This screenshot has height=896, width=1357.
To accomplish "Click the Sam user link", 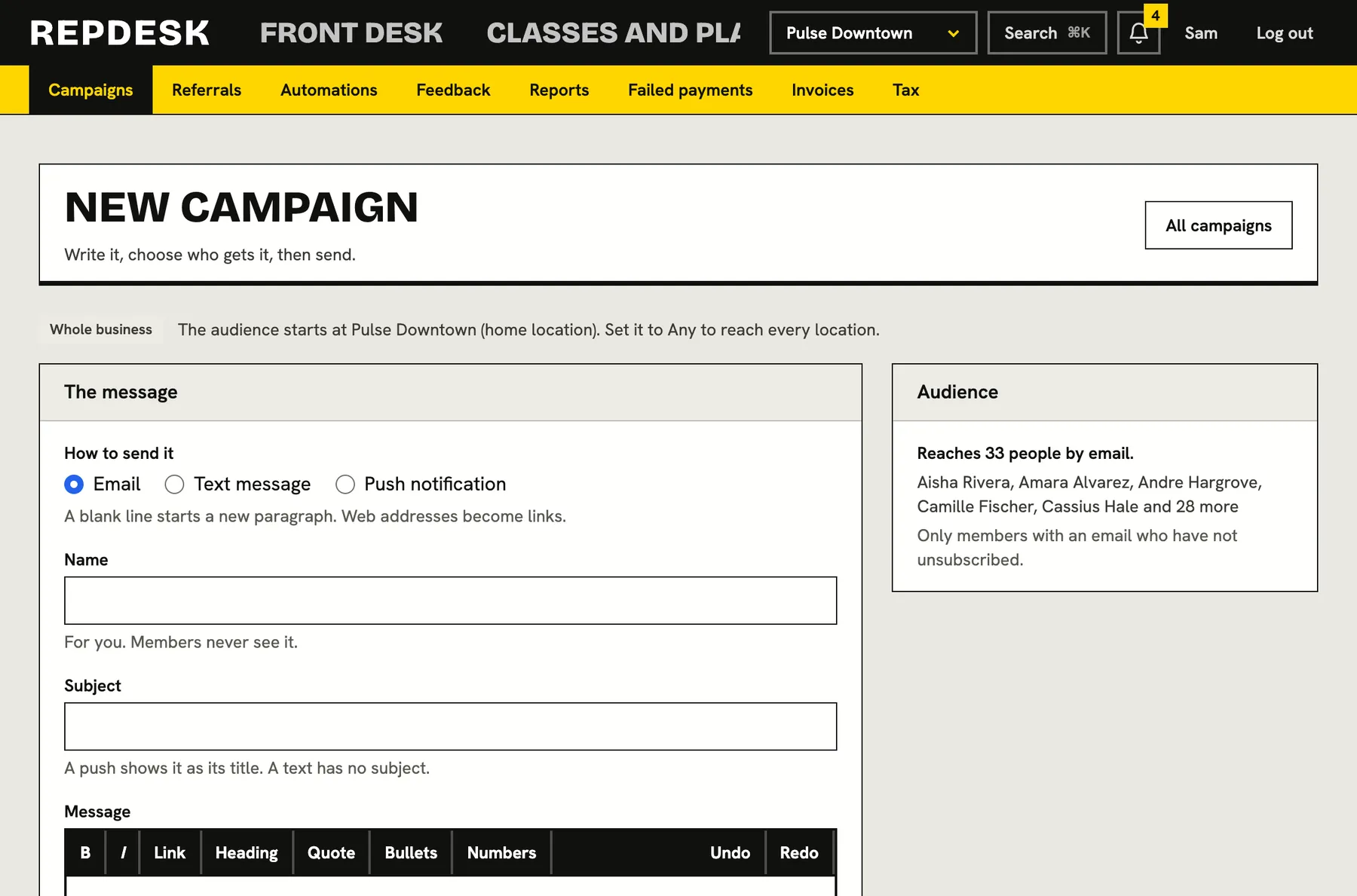I will coord(1200,33).
